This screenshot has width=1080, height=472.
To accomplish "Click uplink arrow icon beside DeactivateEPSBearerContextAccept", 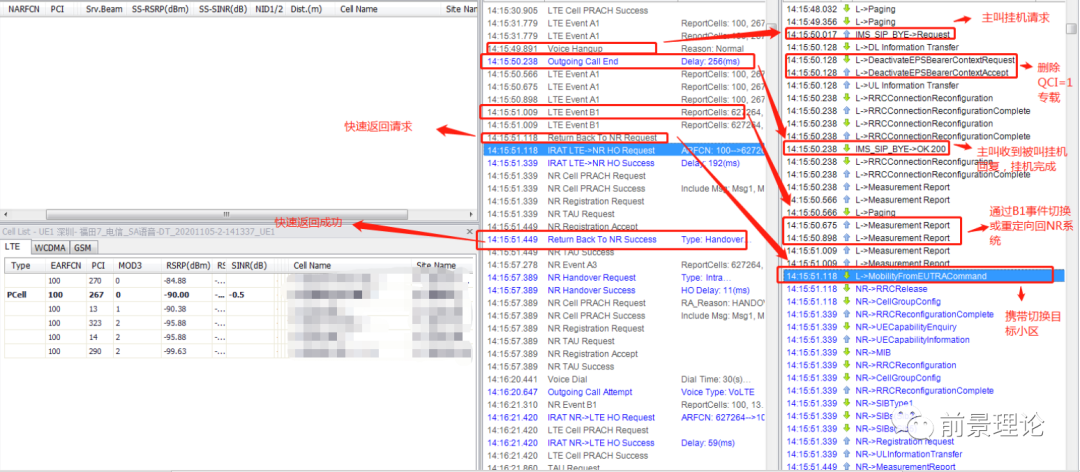I will [x=847, y=73].
